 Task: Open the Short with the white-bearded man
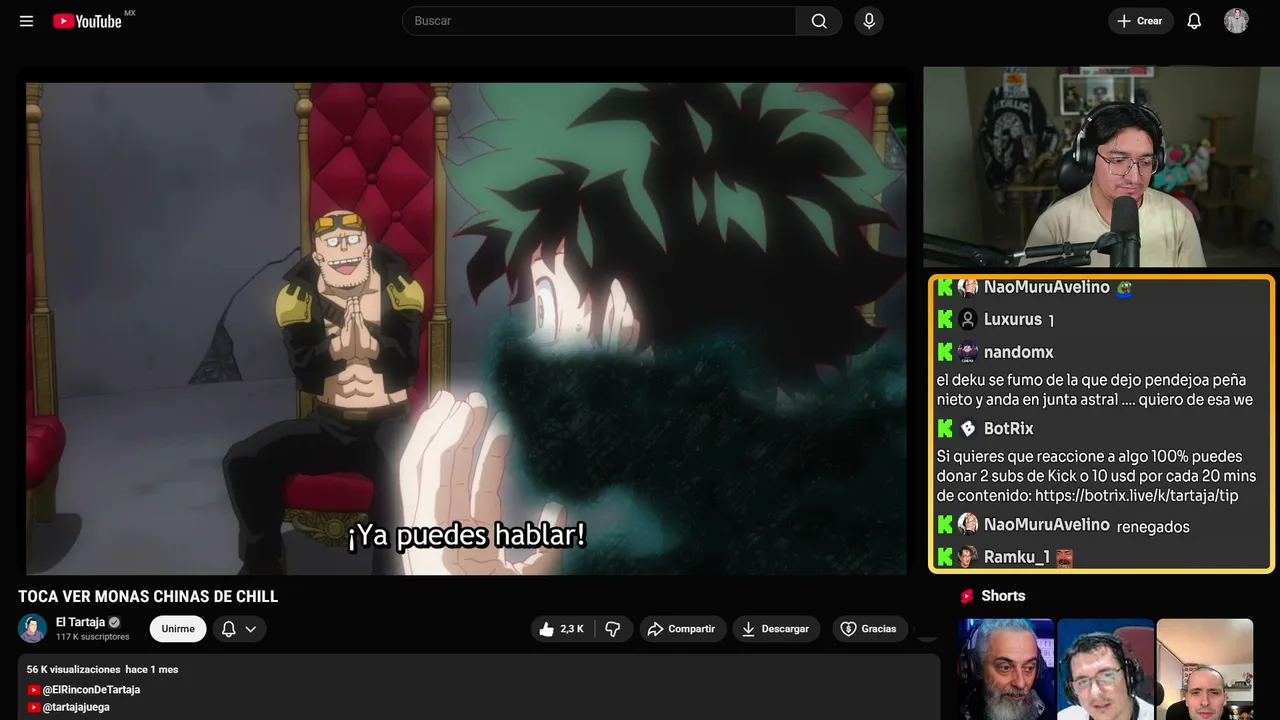coord(1006,669)
